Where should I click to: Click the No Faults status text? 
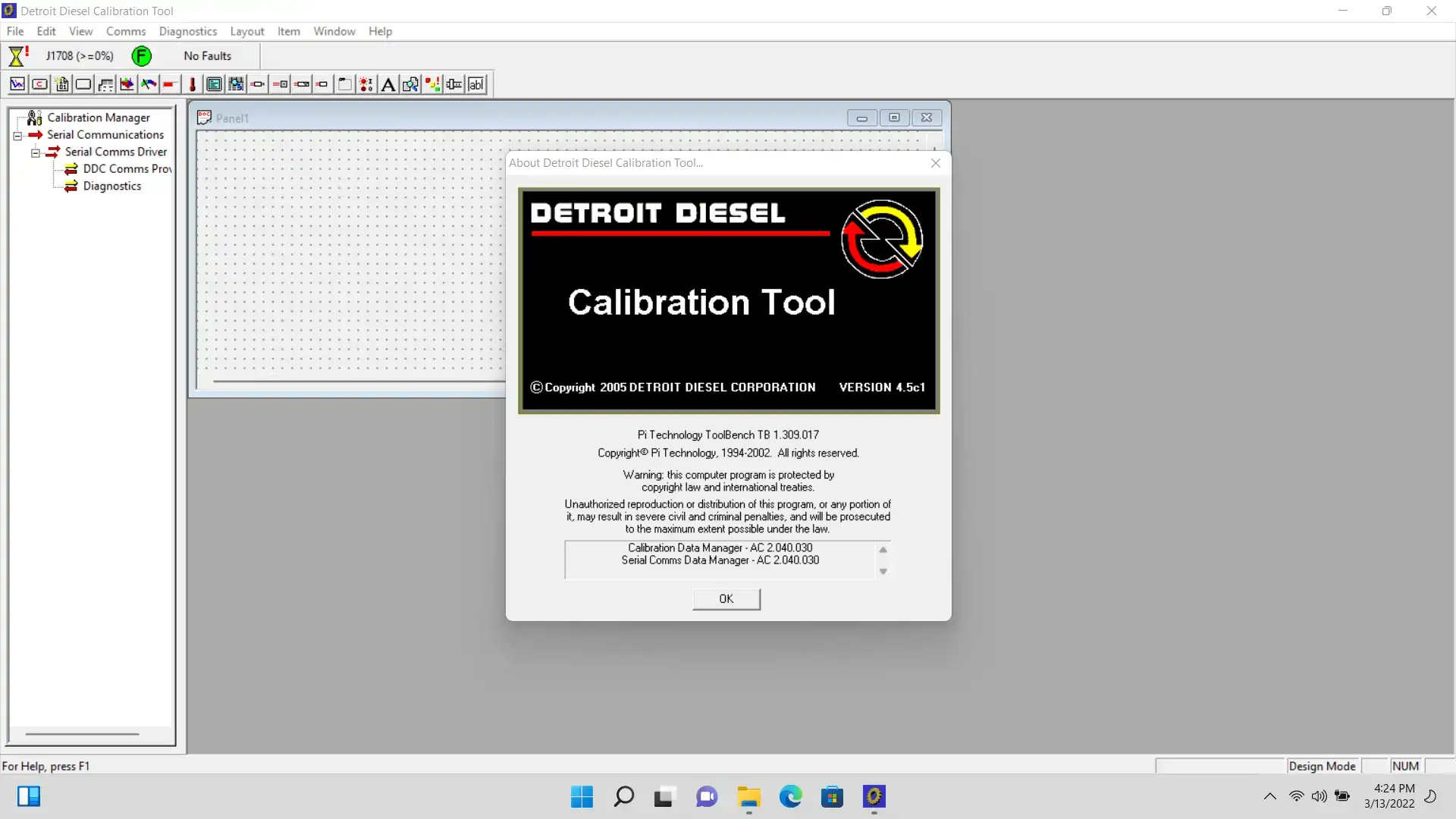coord(207,56)
